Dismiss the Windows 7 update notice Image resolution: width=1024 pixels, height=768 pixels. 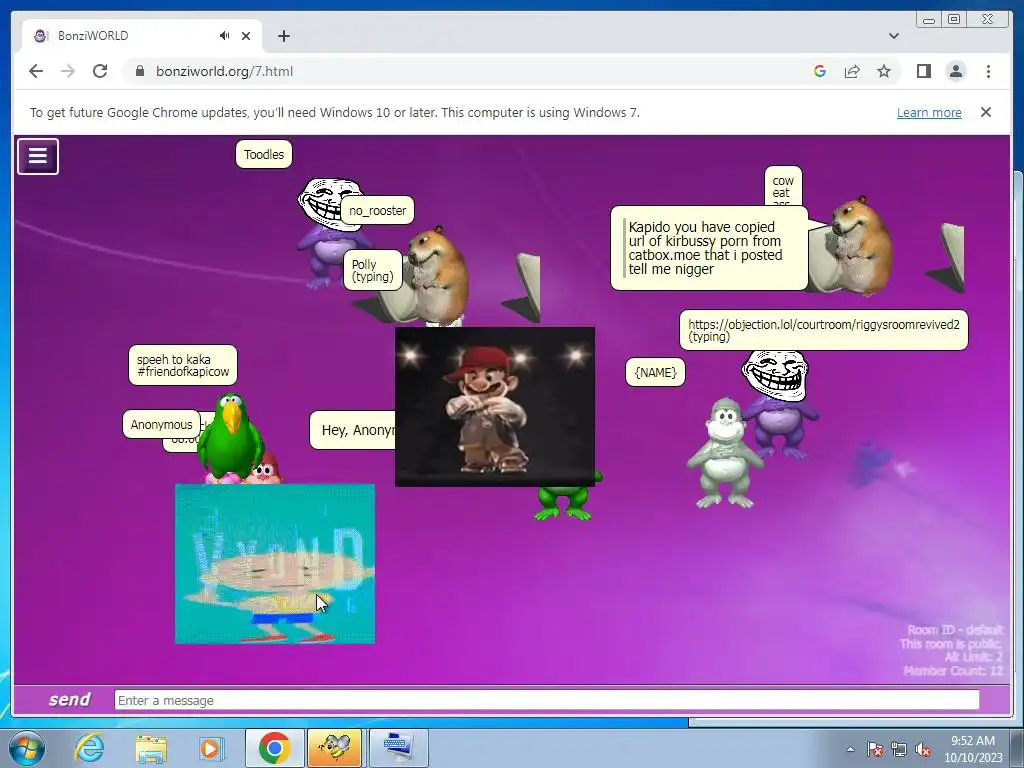click(x=986, y=112)
